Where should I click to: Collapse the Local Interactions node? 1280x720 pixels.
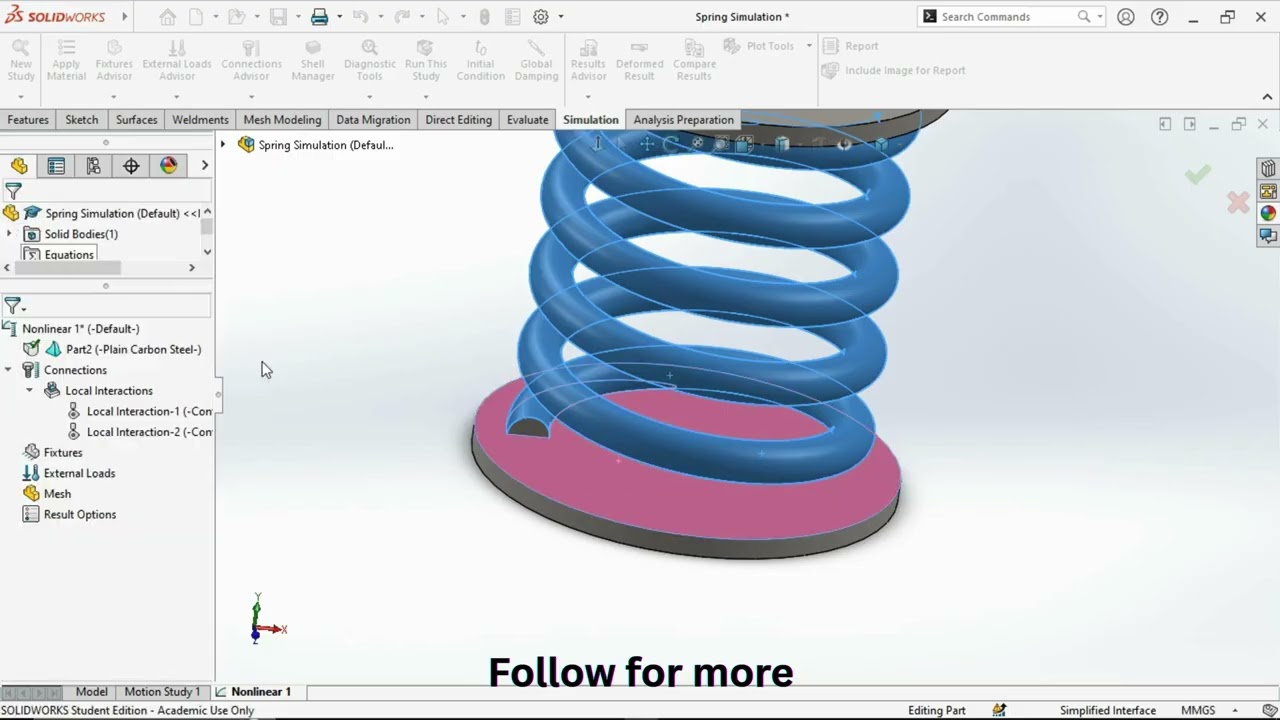[x=29, y=391]
